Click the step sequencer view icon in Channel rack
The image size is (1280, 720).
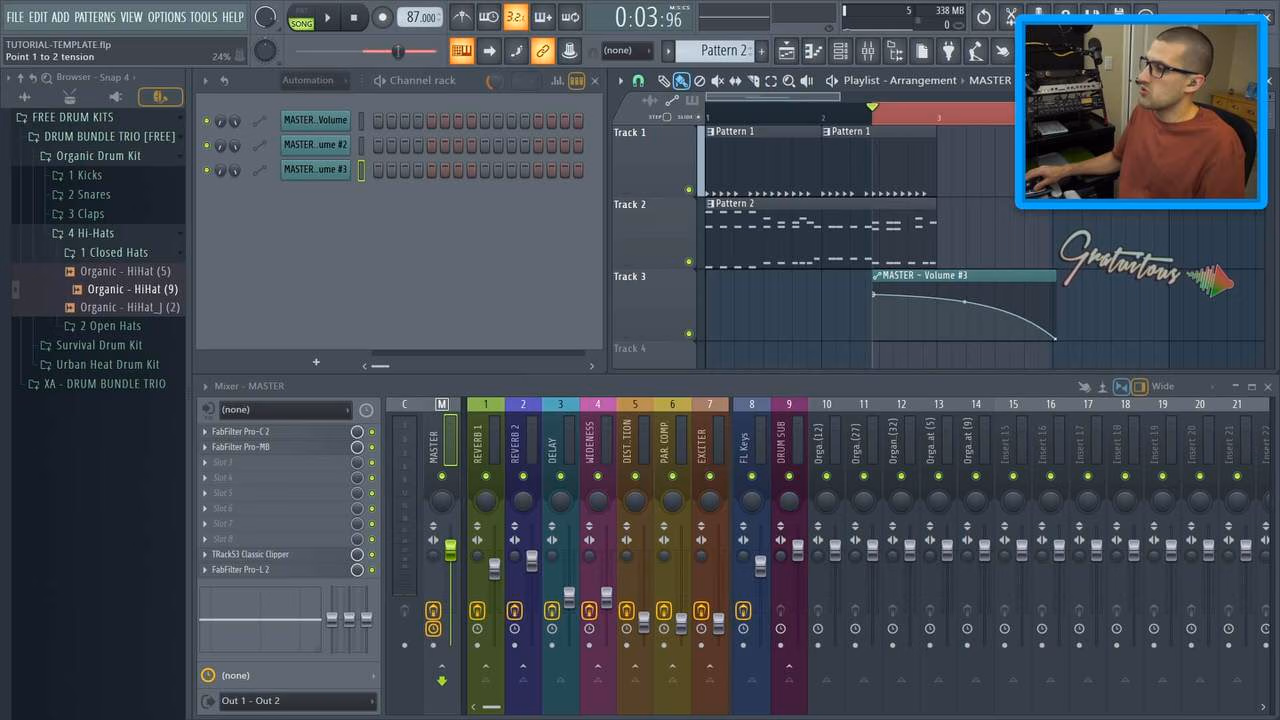[577, 81]
